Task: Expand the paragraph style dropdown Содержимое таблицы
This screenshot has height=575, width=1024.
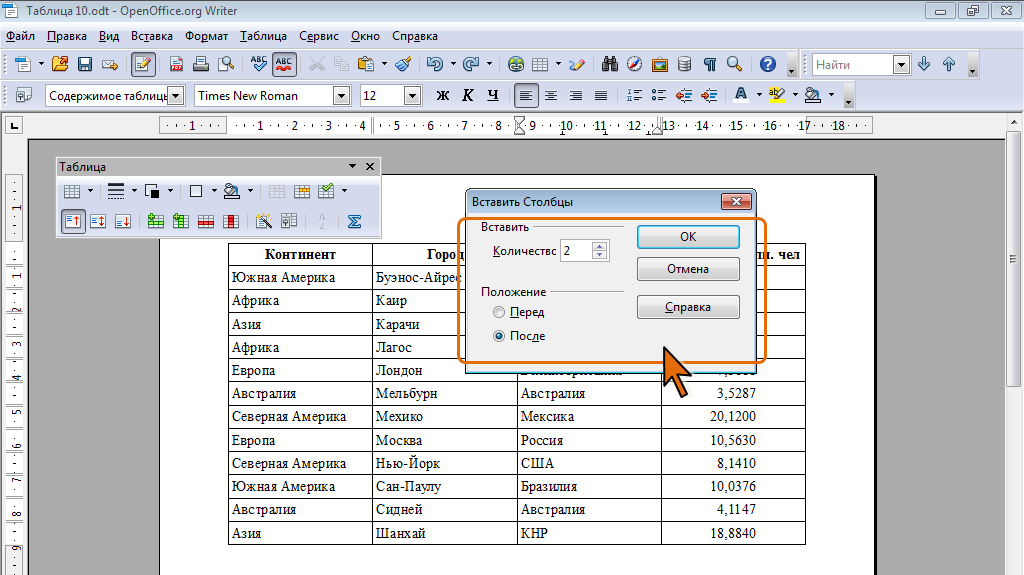Action: tap(176, 96)
